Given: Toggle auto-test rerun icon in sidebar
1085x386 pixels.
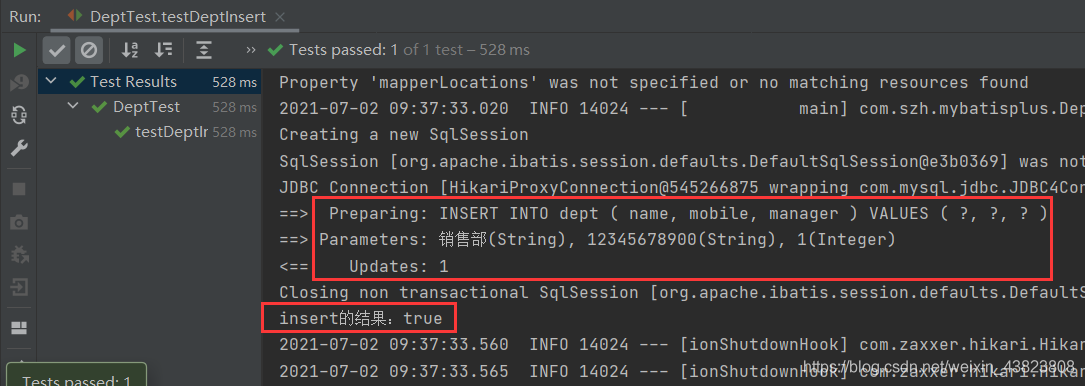Looking at the screenshot, I should pos(19,115).
